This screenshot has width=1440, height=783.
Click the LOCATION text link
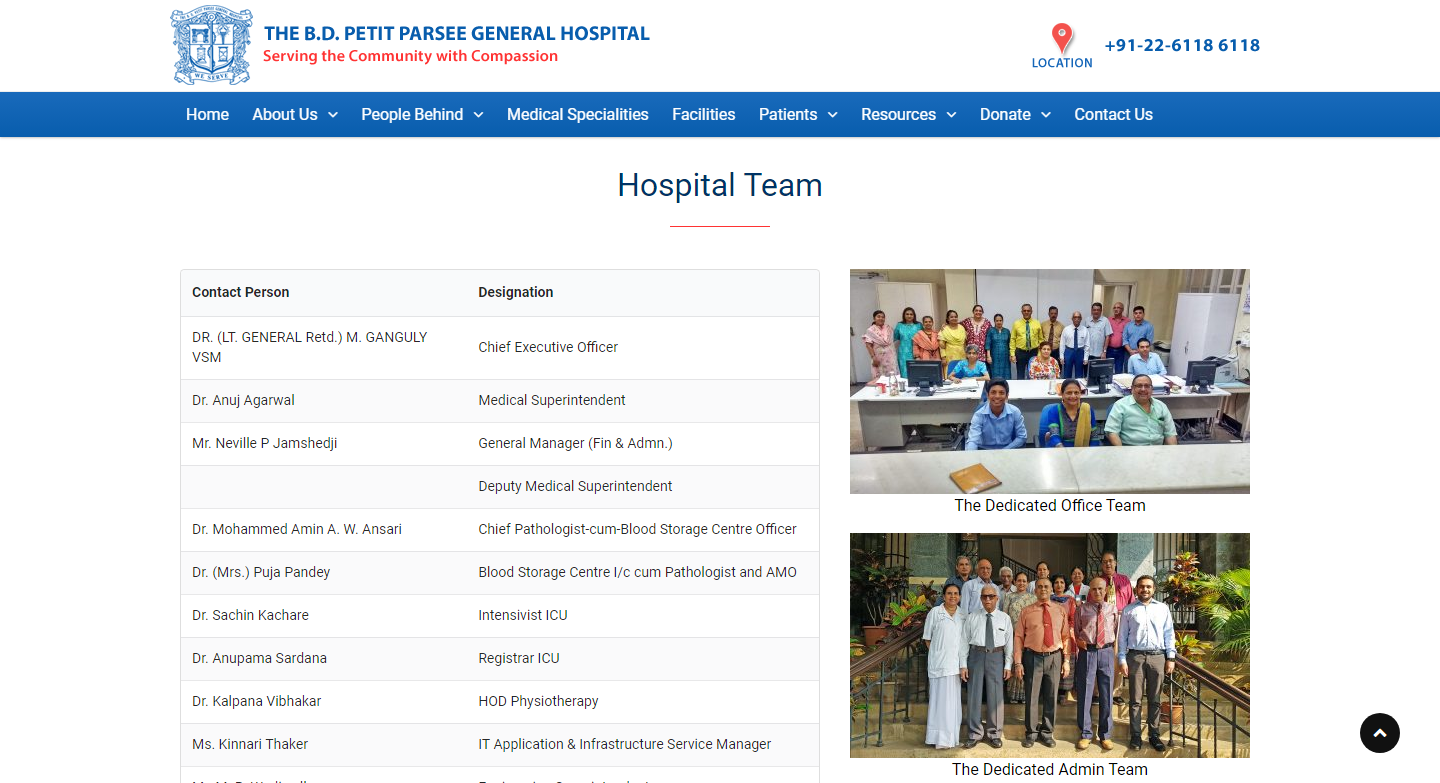click(1062, 63)
